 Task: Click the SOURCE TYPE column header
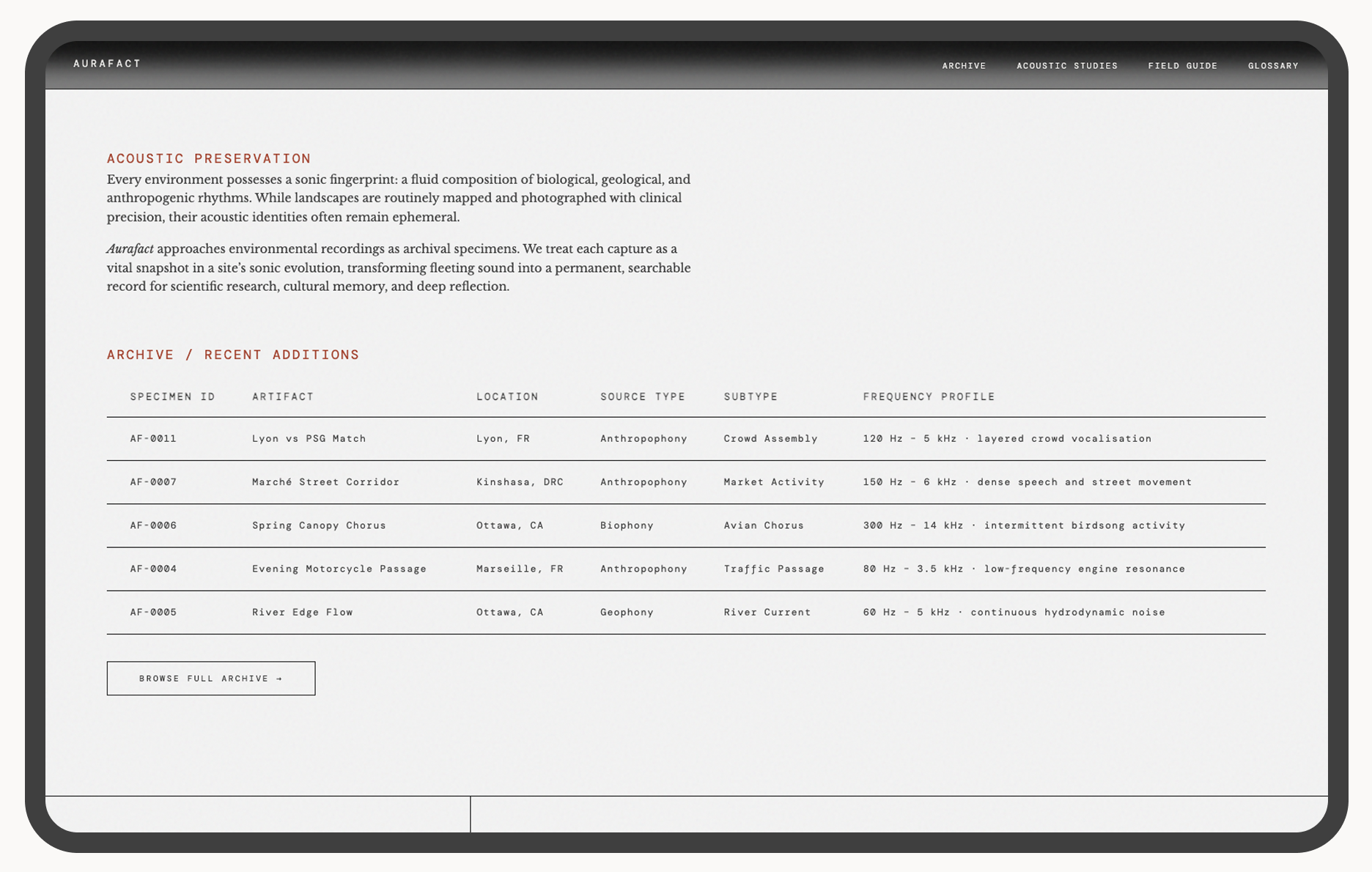pos(643,396)
